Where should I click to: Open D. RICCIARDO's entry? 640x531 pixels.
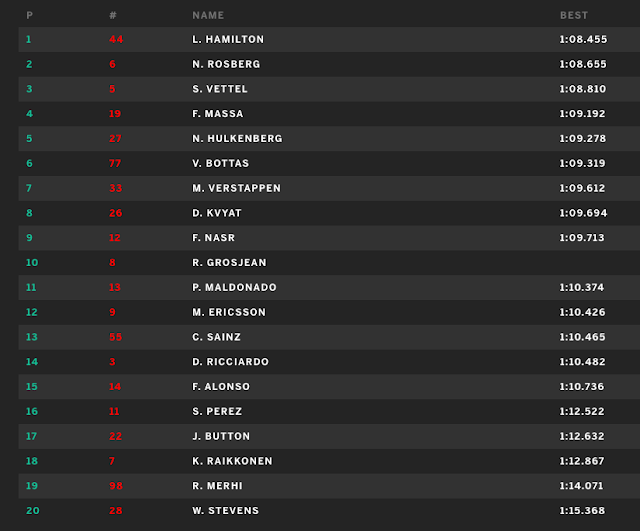tap(230, 362)
